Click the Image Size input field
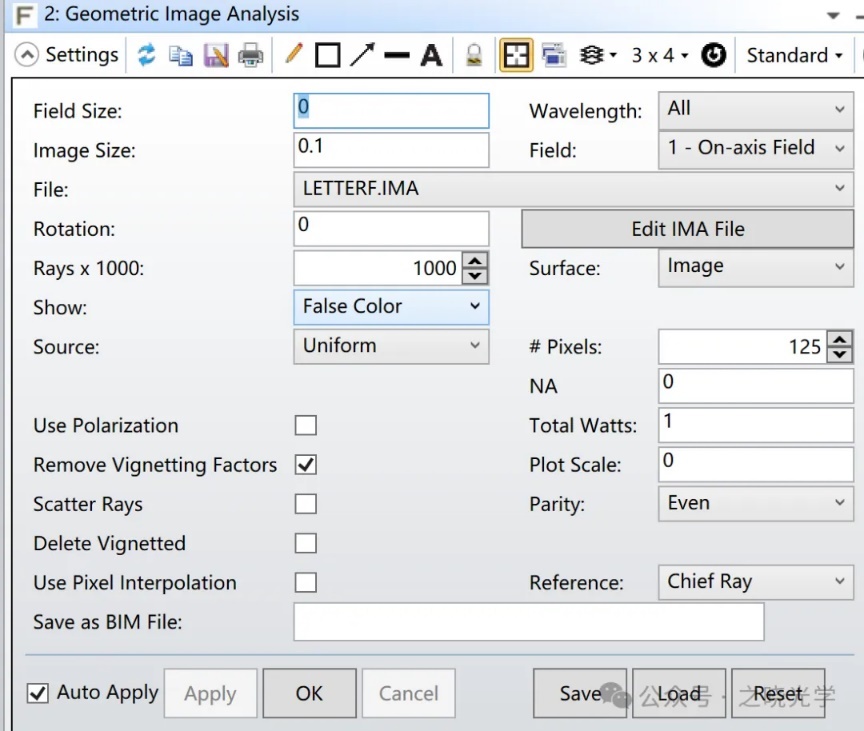864x731 pixels. tap(391, 149)
